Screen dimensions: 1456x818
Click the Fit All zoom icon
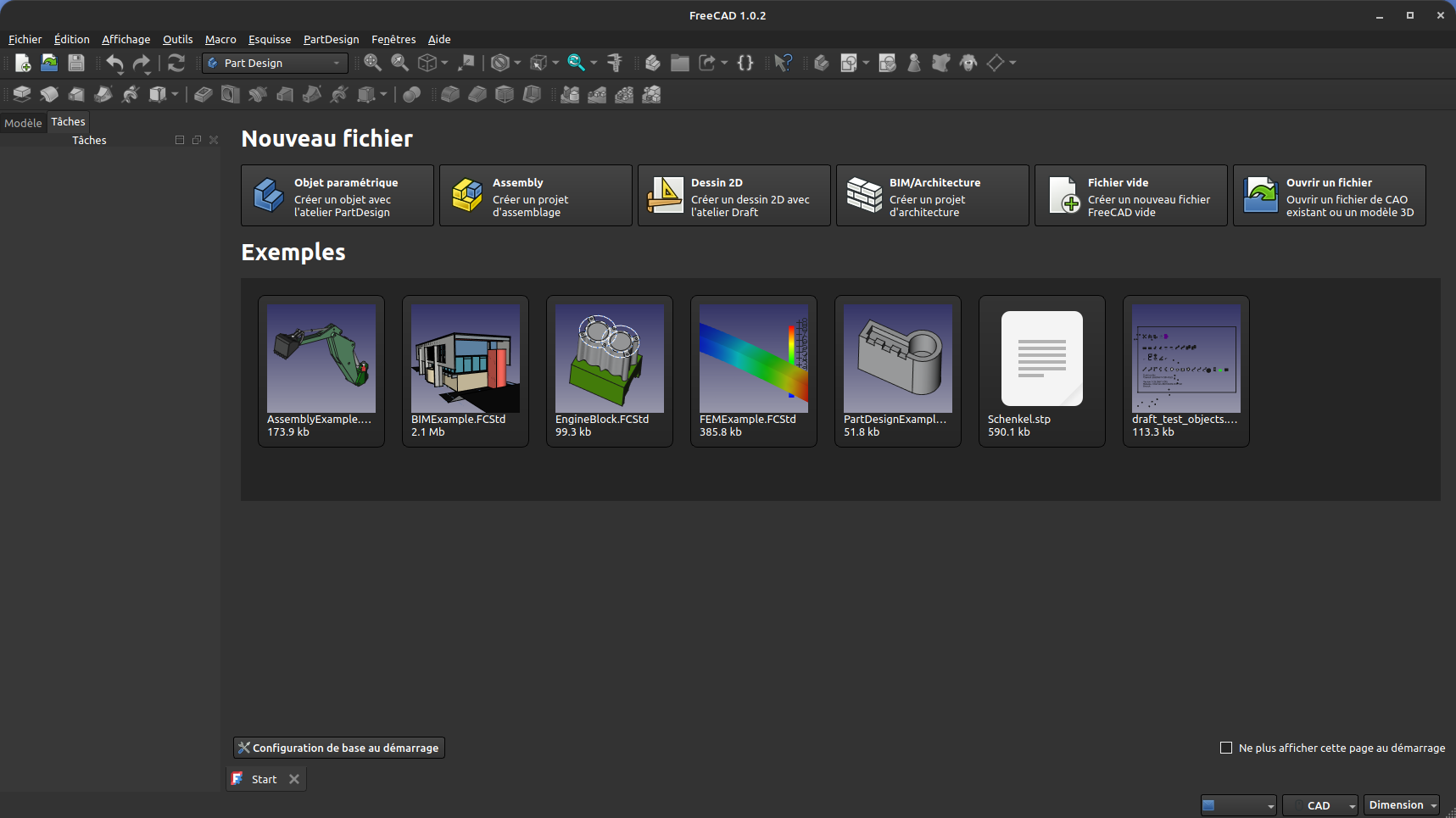pyautogui.click(x=372, y=63)
